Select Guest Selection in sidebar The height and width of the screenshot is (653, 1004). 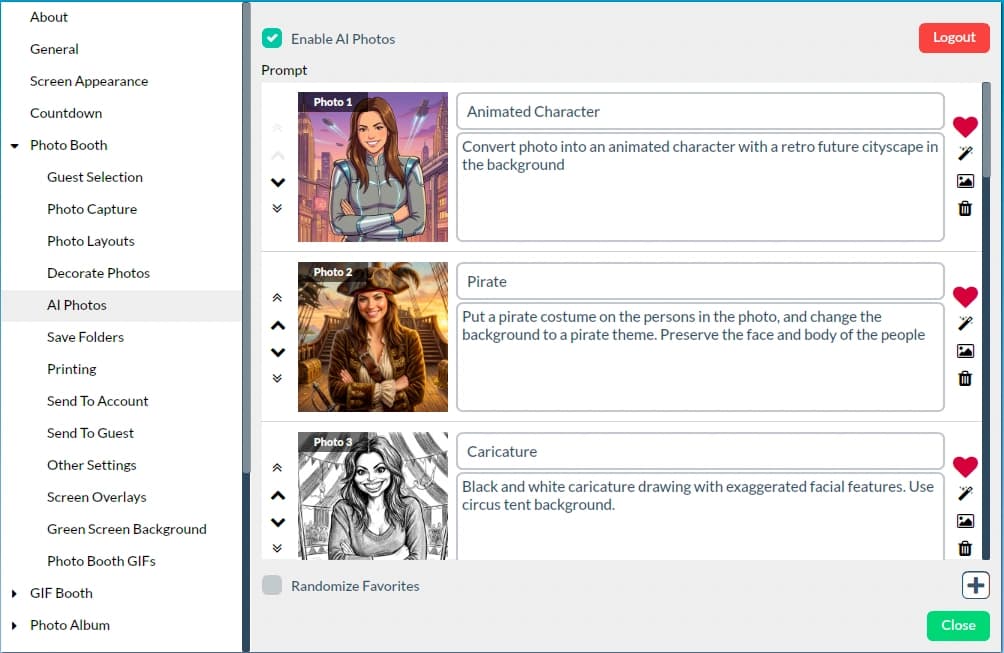click(95, 177)
